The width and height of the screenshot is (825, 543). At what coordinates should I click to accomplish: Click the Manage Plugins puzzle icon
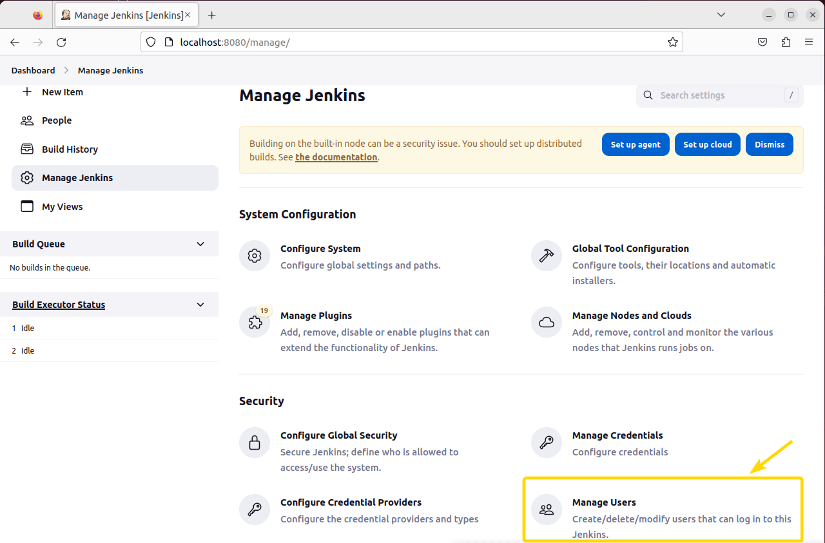click(x=255, y=323)
